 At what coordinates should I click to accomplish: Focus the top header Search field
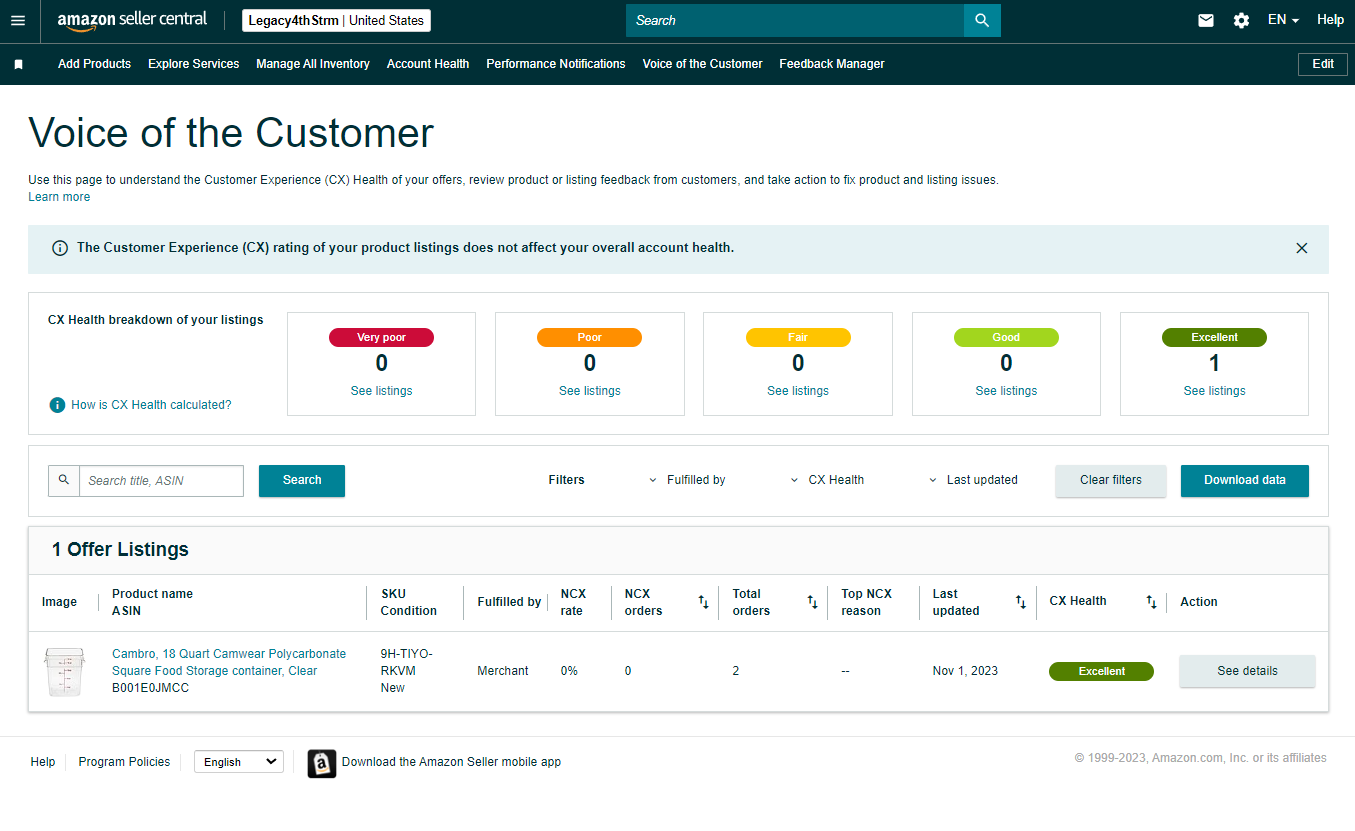pos(795,20)
